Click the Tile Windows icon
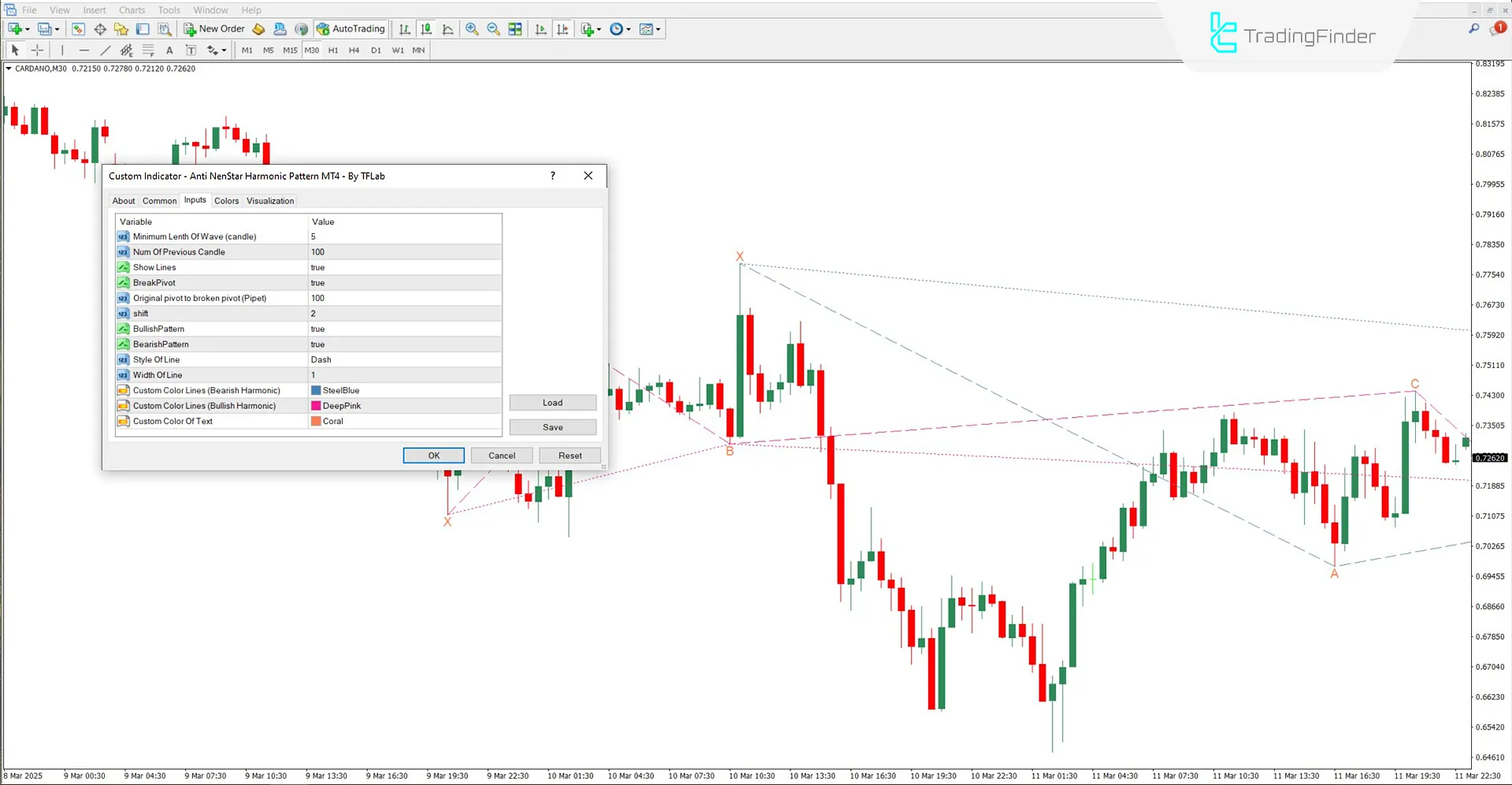Image resolution: width=1512 pixels, height=785 pixels. [x=515, y=29]
